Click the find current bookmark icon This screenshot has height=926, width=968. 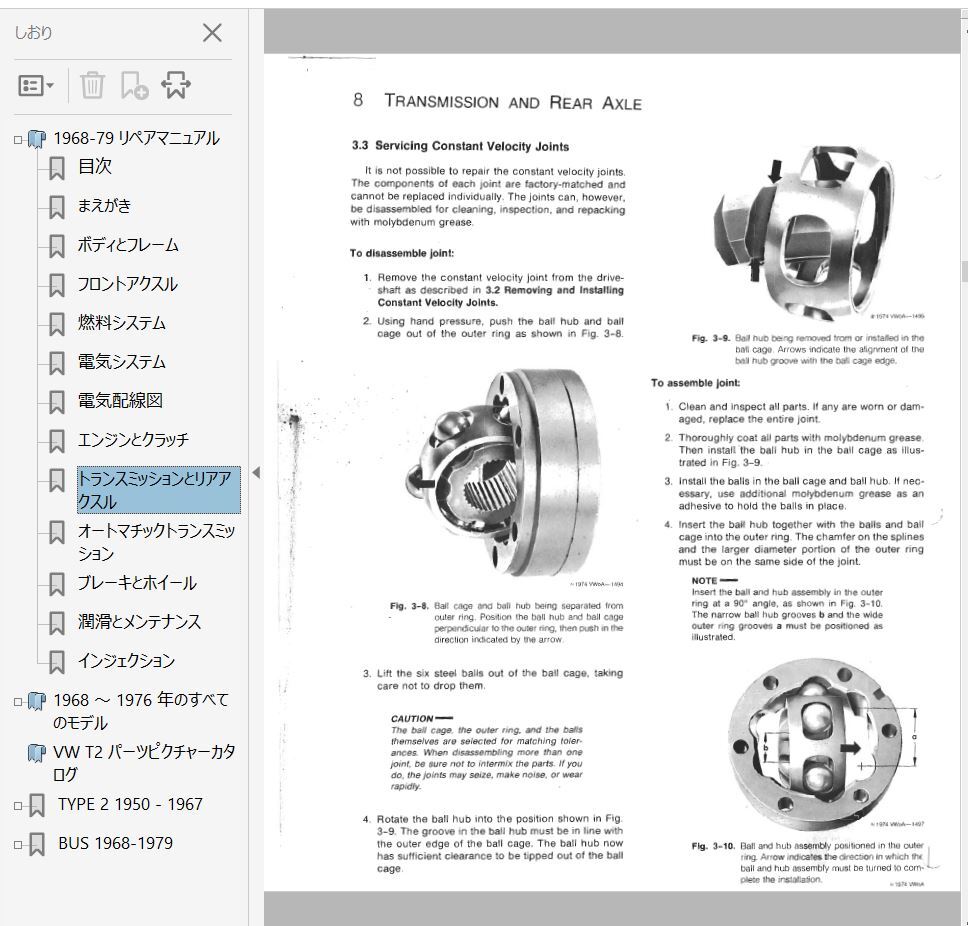(176, 85)
